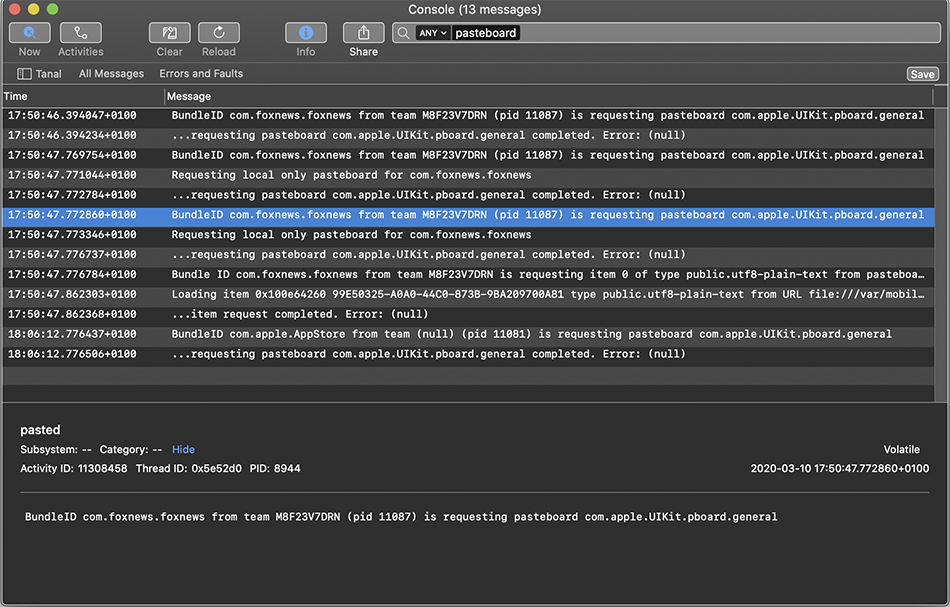
Task: Select the highlighted row at 17:50:47.772860
Action: click(468, 215)
